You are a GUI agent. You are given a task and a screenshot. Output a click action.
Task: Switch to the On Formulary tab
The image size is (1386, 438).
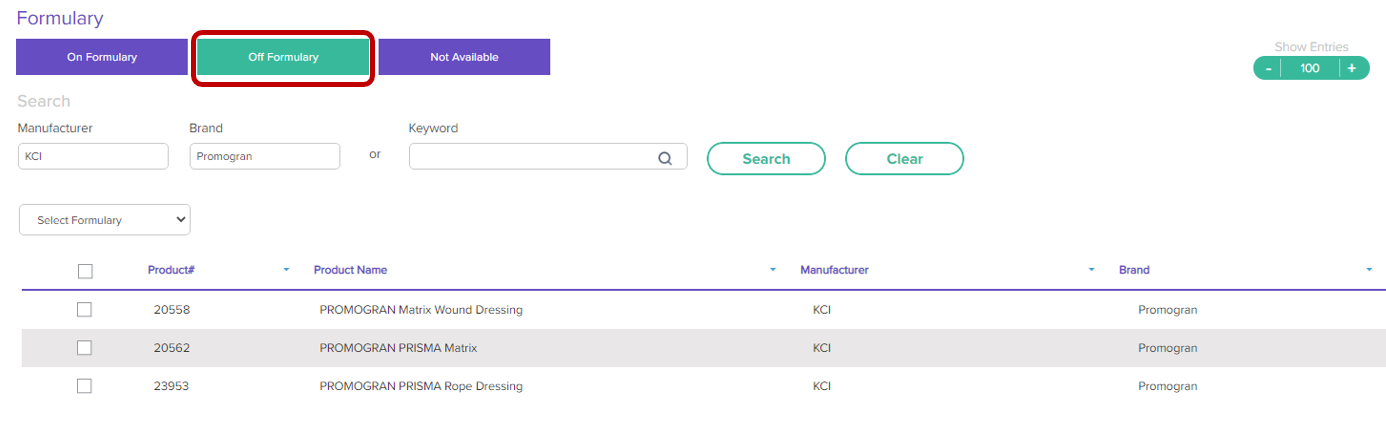tap(102, 57)
